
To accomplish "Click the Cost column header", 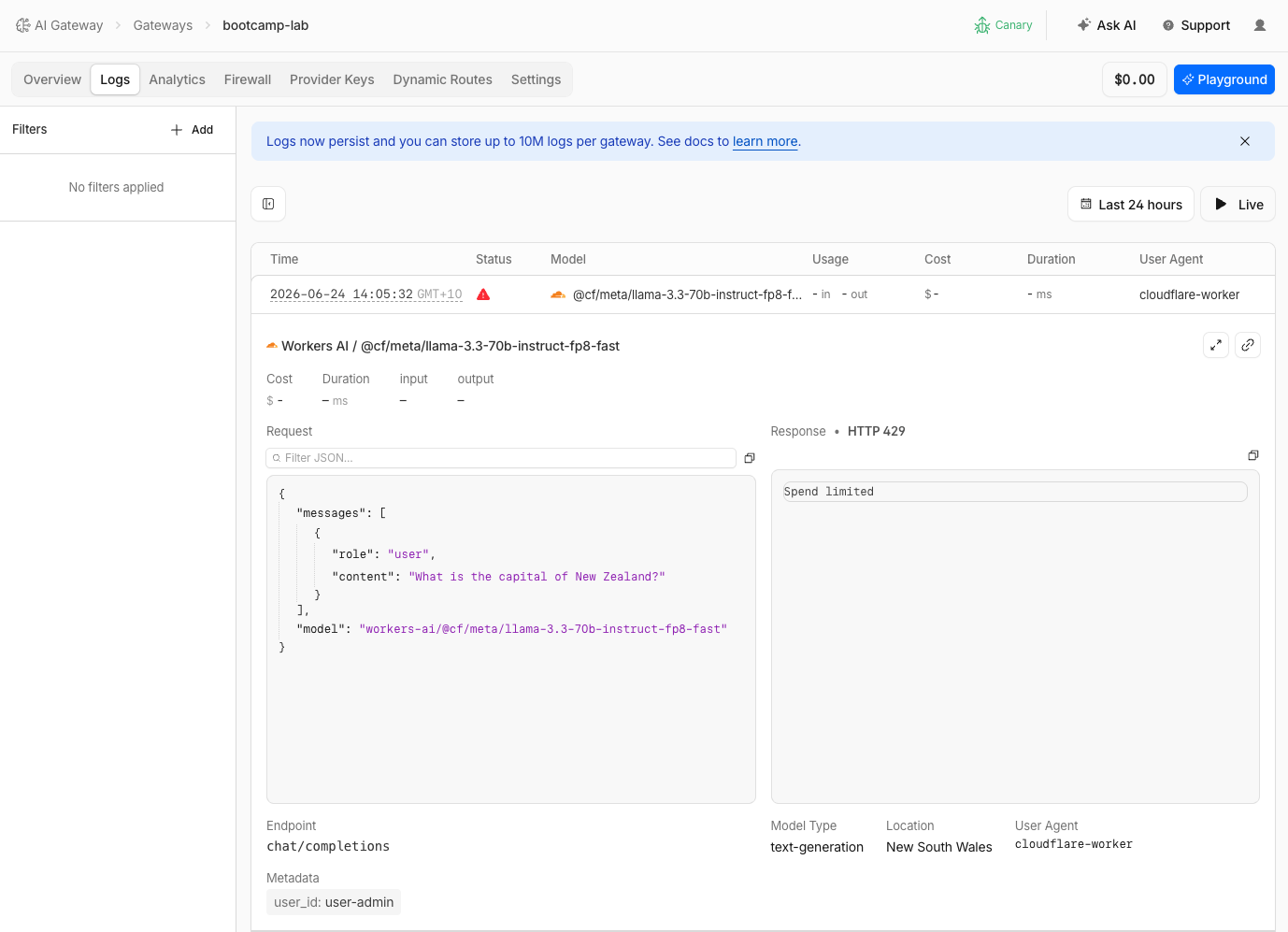I will click(937, 259).
